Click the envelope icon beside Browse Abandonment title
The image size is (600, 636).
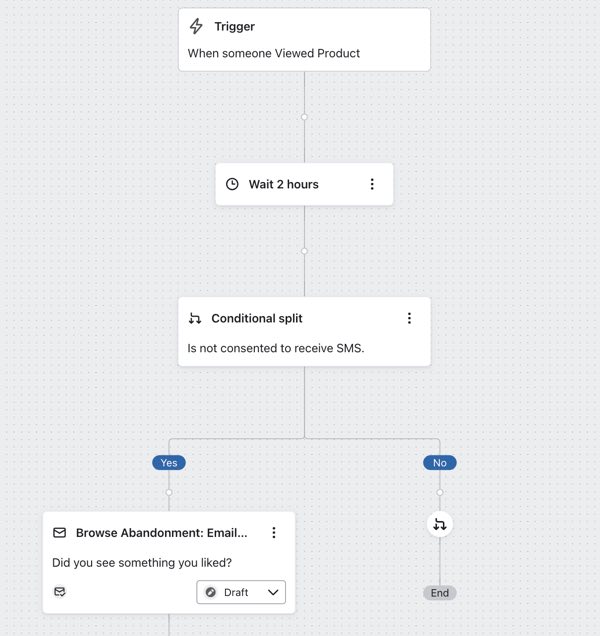pyautogui.click(x=60, y=533)
